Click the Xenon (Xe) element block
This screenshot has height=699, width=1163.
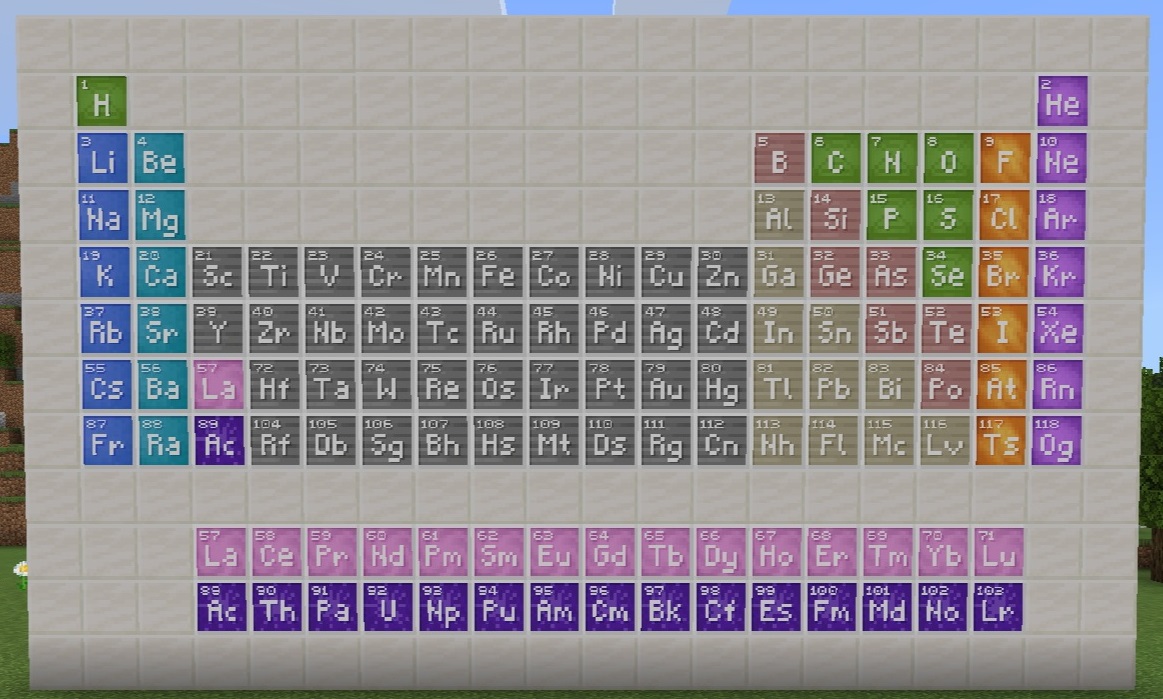coord(1058,329)
